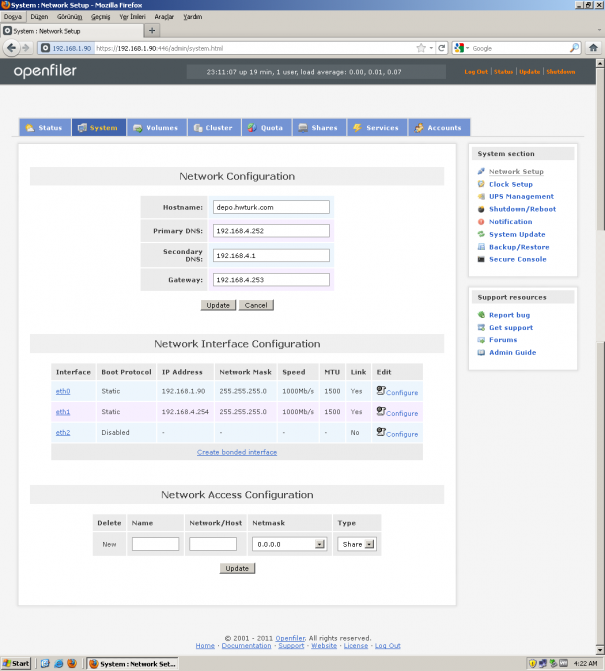This screenshot has height=671, width=605.
Task: Click the System Update icon
Action: [481, 234]
